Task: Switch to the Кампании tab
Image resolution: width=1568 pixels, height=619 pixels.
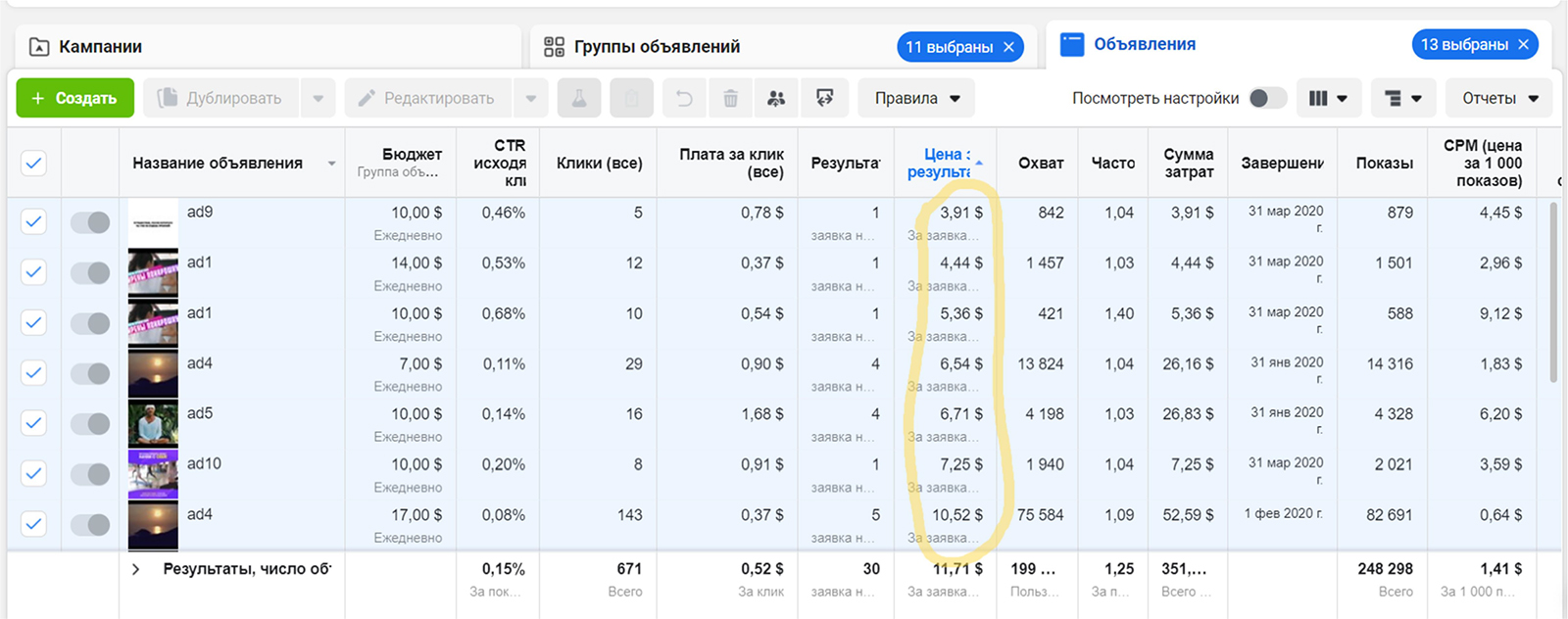Action: [100, 47]
